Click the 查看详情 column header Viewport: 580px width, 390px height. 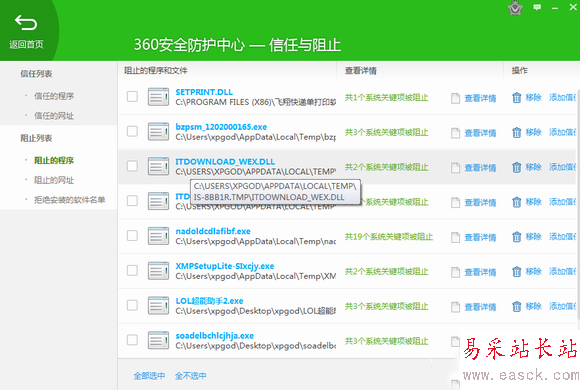pyautogui.click(x=361, y=70)
